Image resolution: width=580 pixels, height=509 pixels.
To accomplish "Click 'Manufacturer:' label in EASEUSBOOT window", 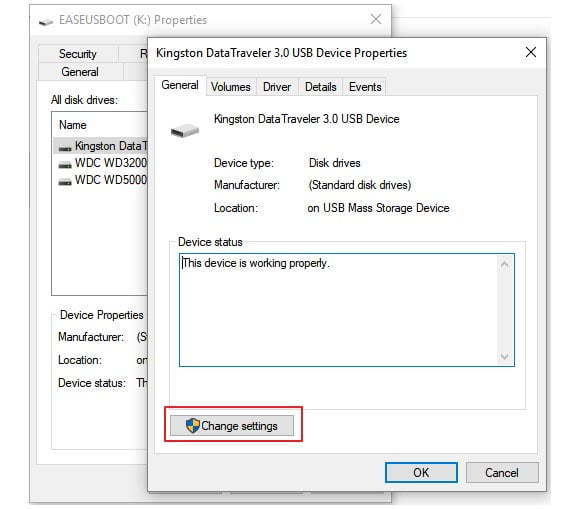I will click(91, 337).
